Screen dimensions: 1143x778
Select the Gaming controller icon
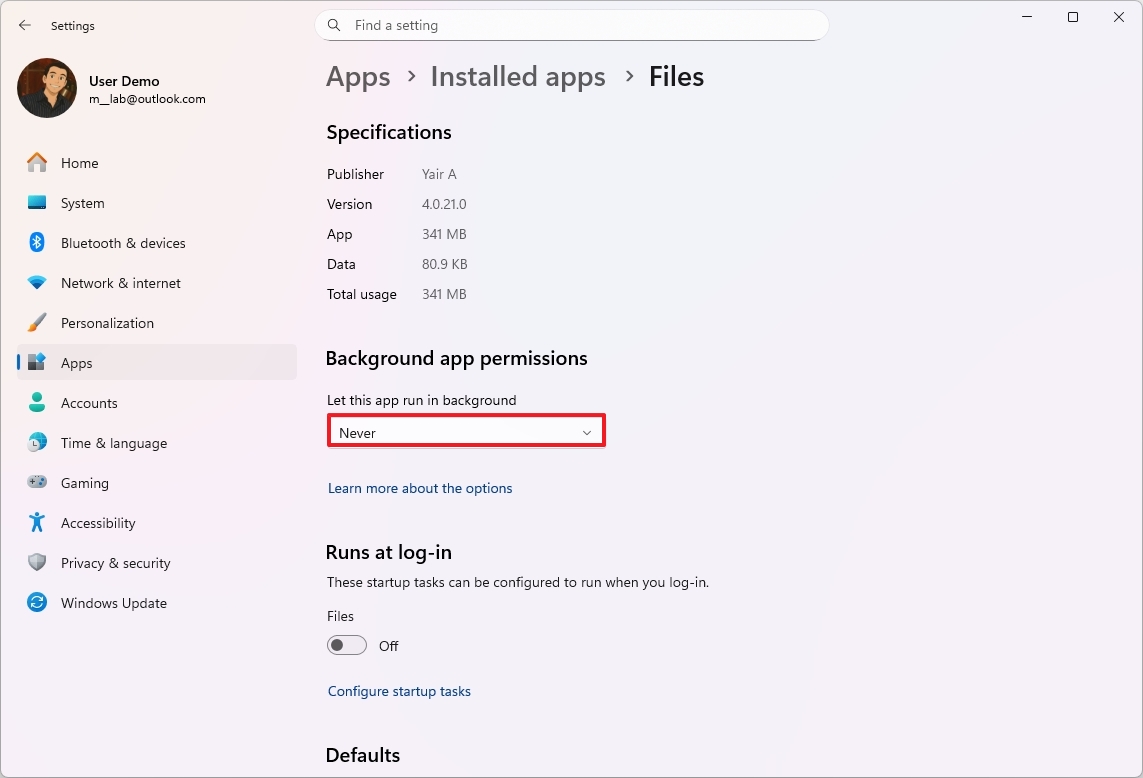click(x=36, y=482)
